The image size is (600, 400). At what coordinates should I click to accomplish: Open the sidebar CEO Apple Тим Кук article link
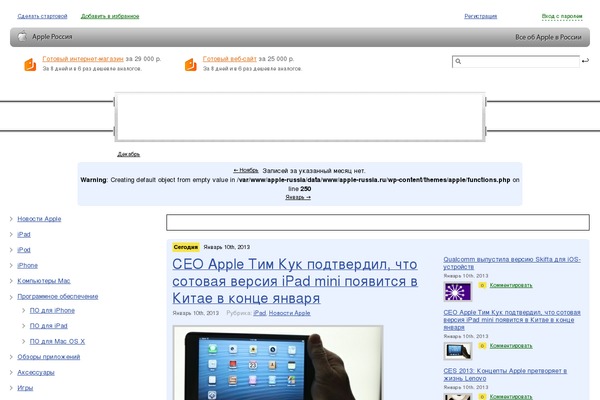tap(512, 320)
